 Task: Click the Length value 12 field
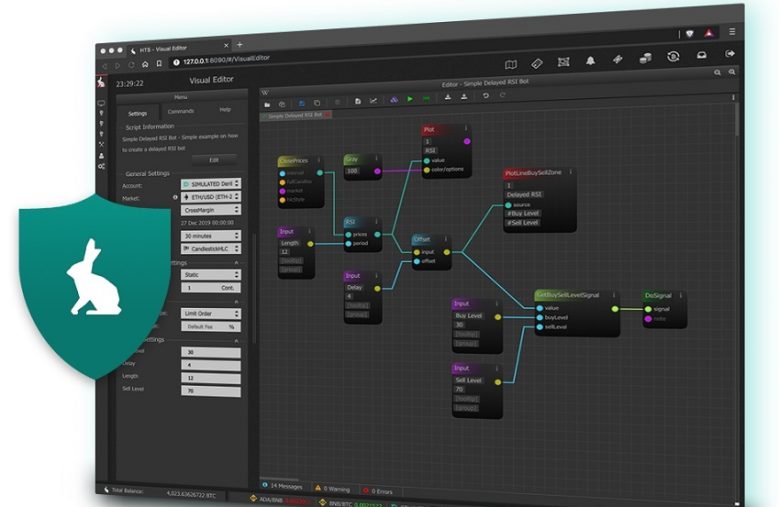click(211, 378)
